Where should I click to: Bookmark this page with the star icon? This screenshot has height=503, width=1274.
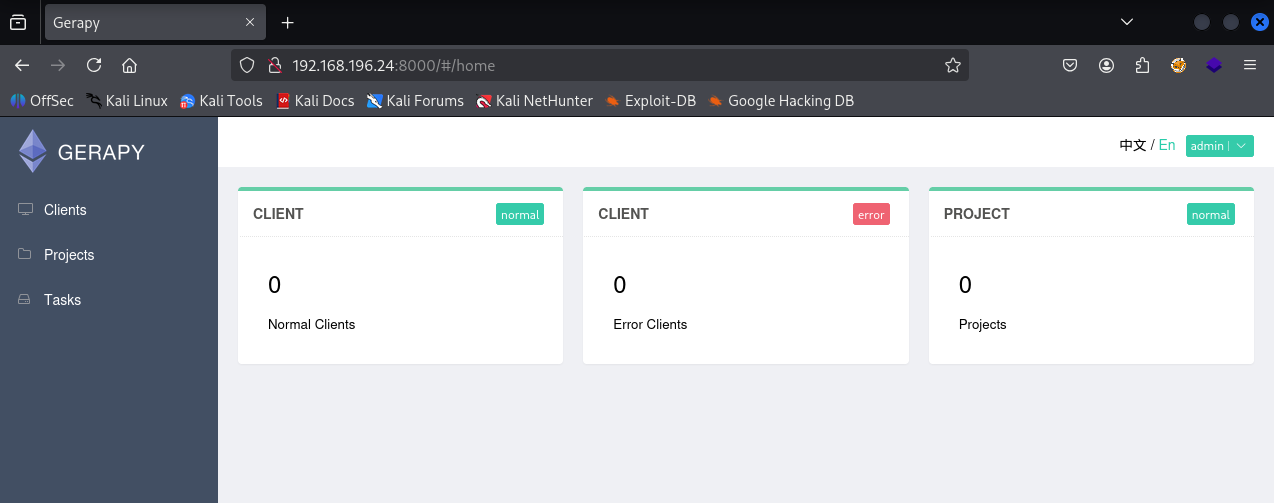pos(952,65)
